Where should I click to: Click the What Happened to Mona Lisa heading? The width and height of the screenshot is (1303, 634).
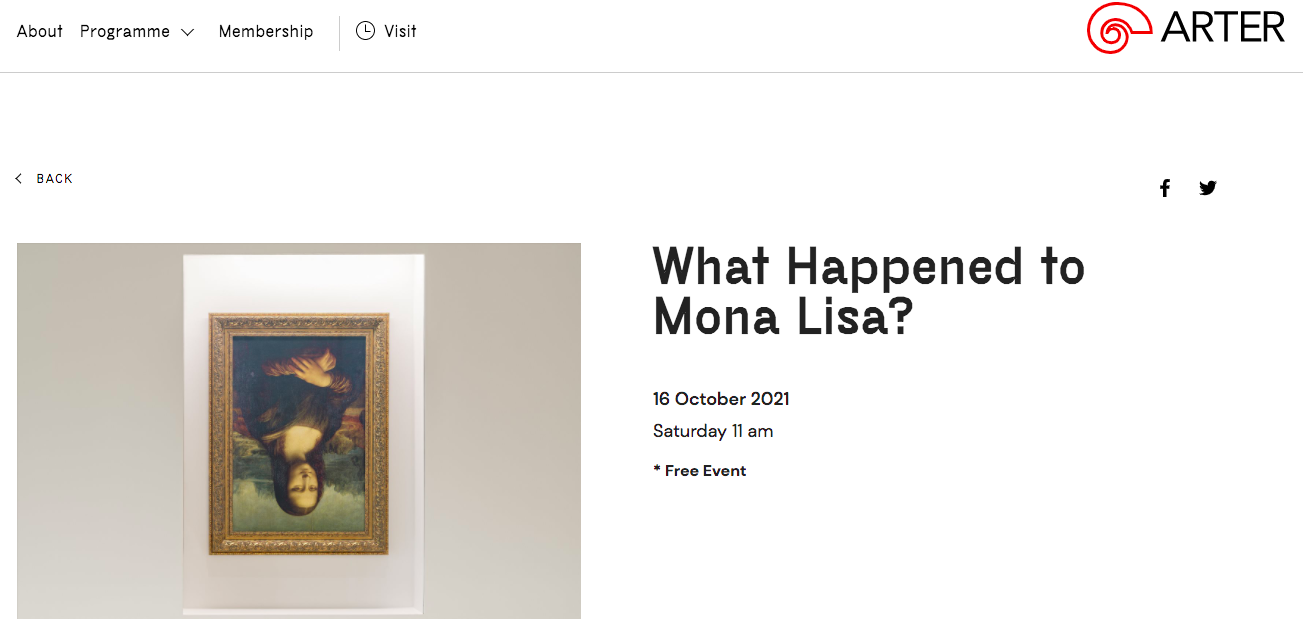[869, 291]
